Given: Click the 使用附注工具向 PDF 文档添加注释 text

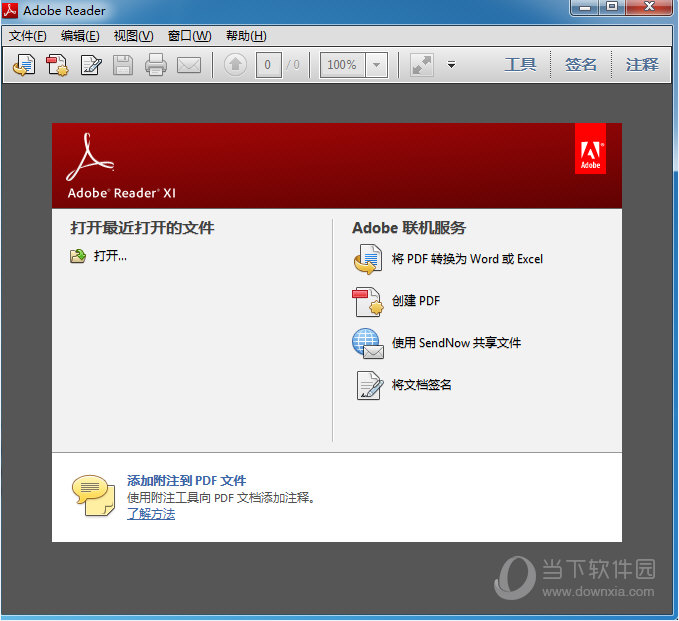Looking at the screenshot, I should (x=221, y=498).
